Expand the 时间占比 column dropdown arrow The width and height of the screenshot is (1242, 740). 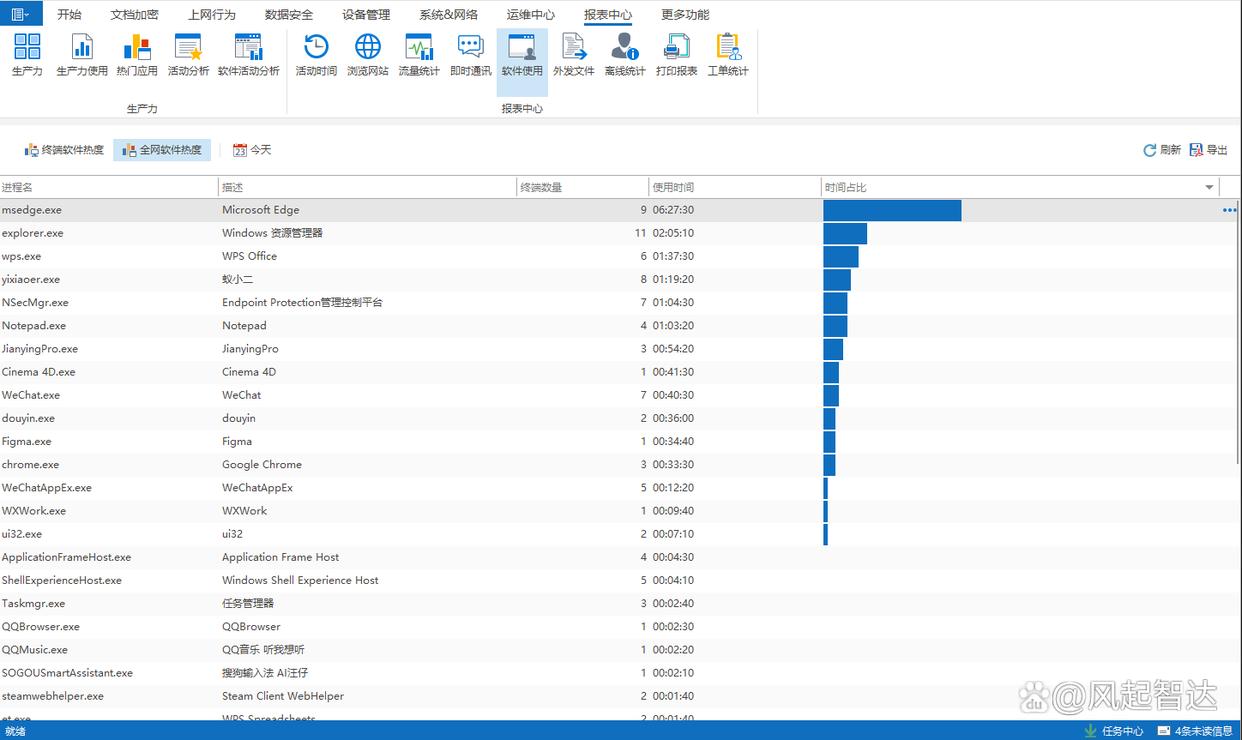(1209, 187)
